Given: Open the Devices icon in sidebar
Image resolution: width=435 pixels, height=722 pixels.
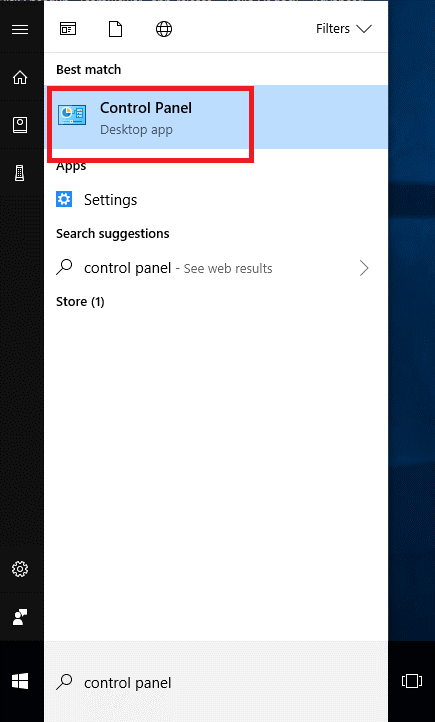Looking at the screenshot, I should pos(19,173).
